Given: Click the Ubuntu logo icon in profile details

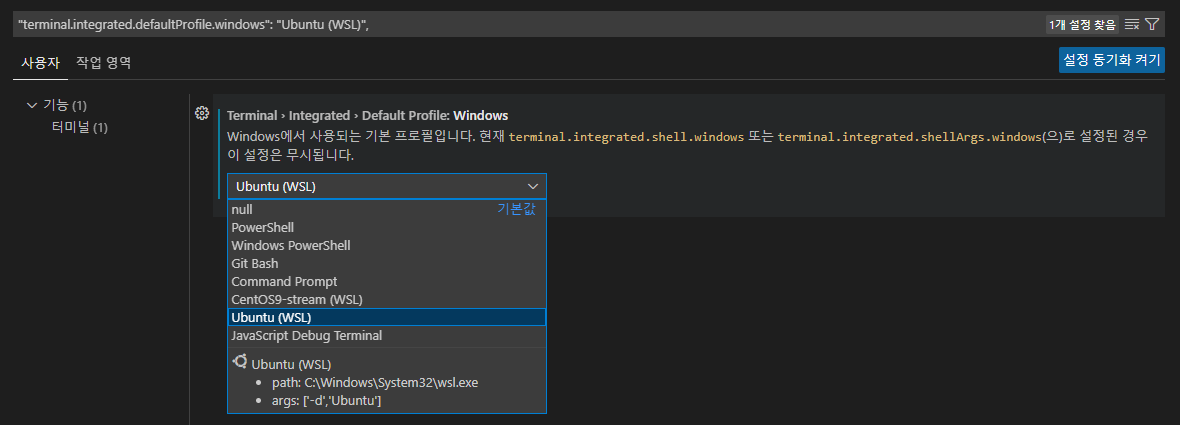Looking at the screenshot, I should 240,362.
